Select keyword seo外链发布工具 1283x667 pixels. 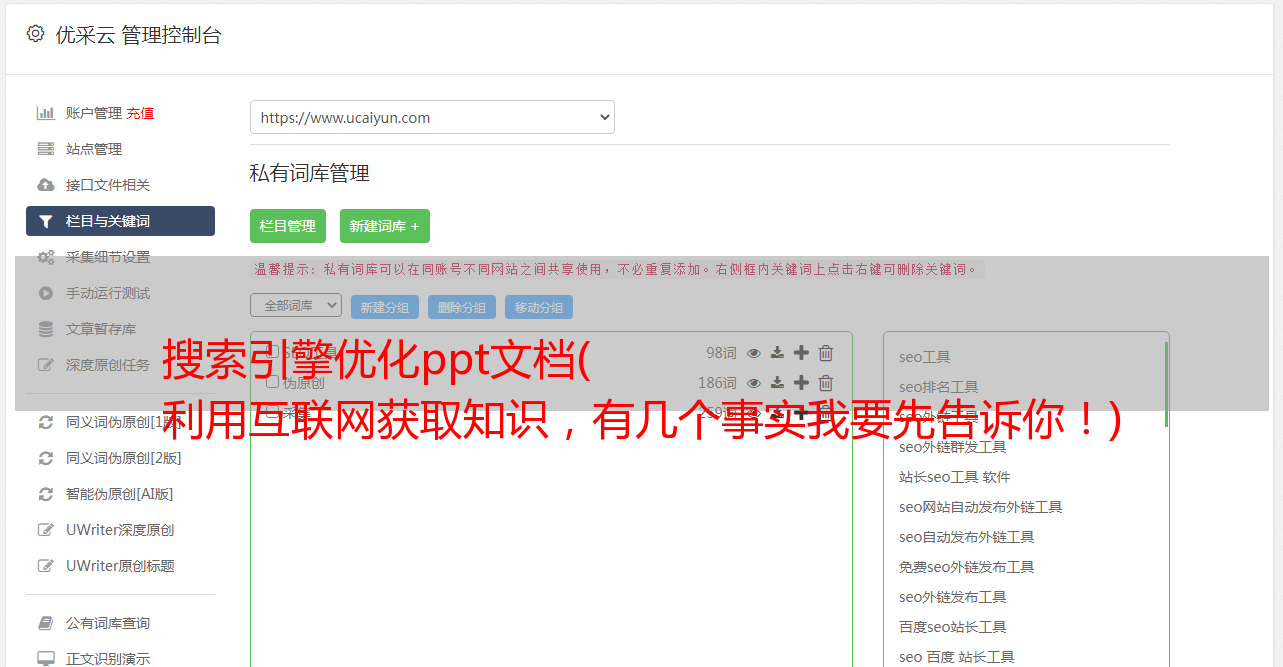tap(952, 597)
